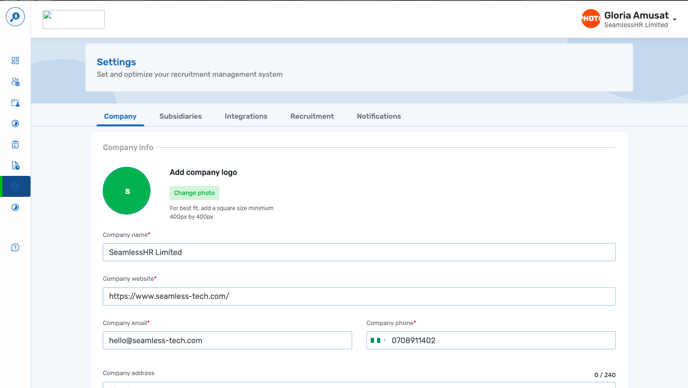Screen dimensions: 688x388
Task: Open the dashboard grid icon in sidebar
Action: pyautogui.click(x=15, y=61)
